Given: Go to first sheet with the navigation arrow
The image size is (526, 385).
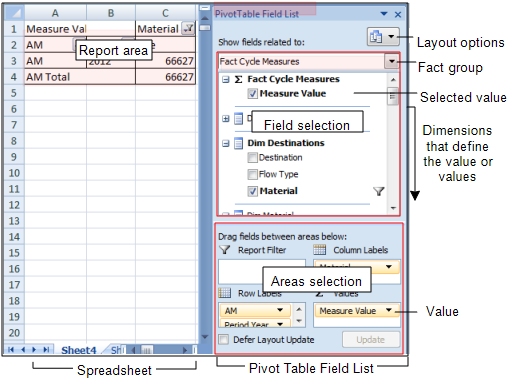Looking at the screenshot, I should 11,349.
